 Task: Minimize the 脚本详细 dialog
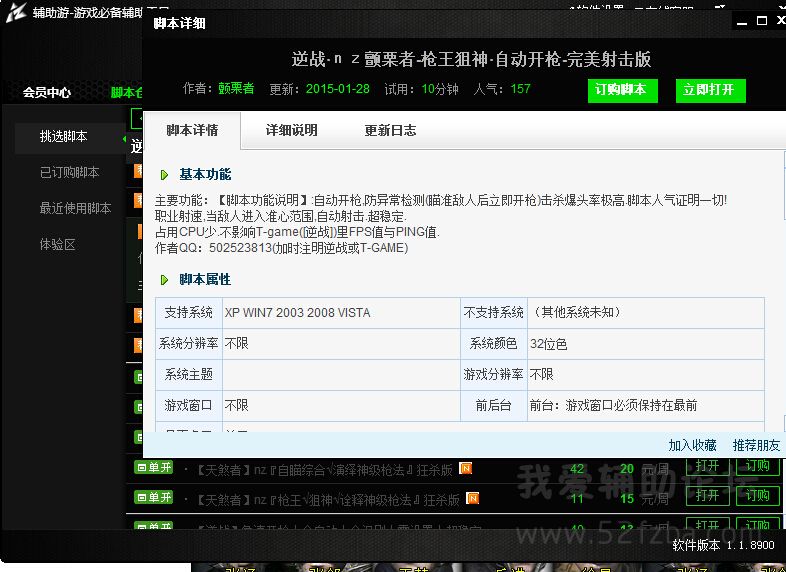tap(742, 22)
